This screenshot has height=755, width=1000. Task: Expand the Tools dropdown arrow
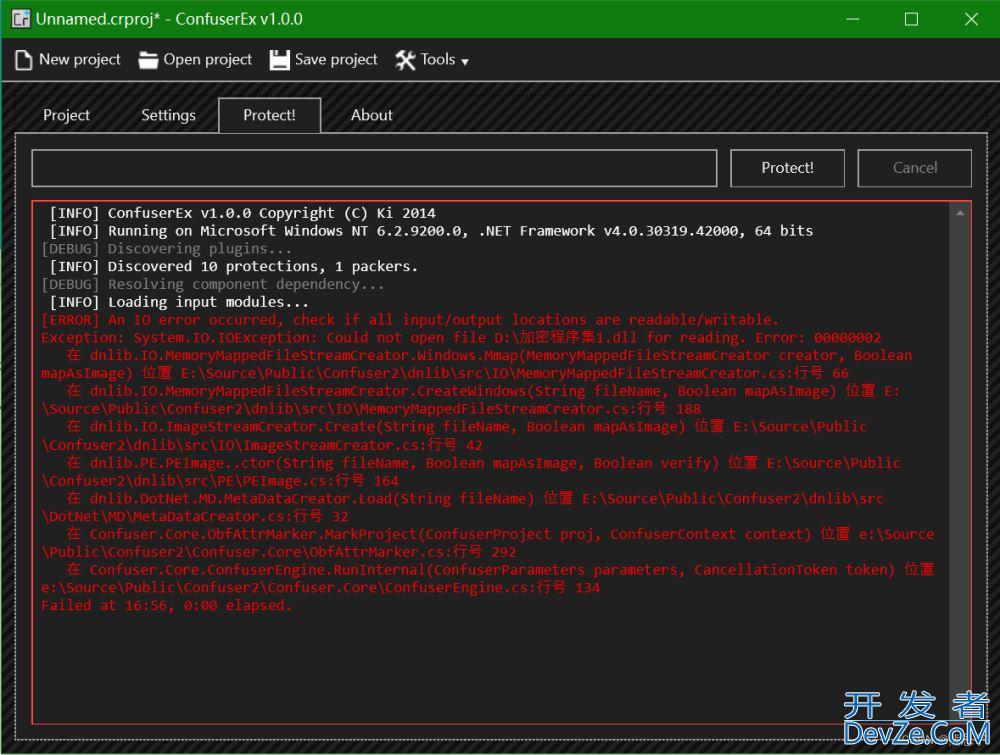(x=465, y=62)
